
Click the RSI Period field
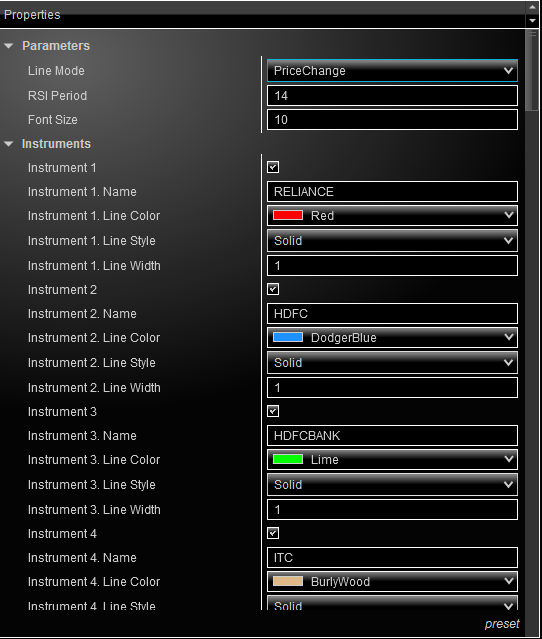click(x=392, y=96)
